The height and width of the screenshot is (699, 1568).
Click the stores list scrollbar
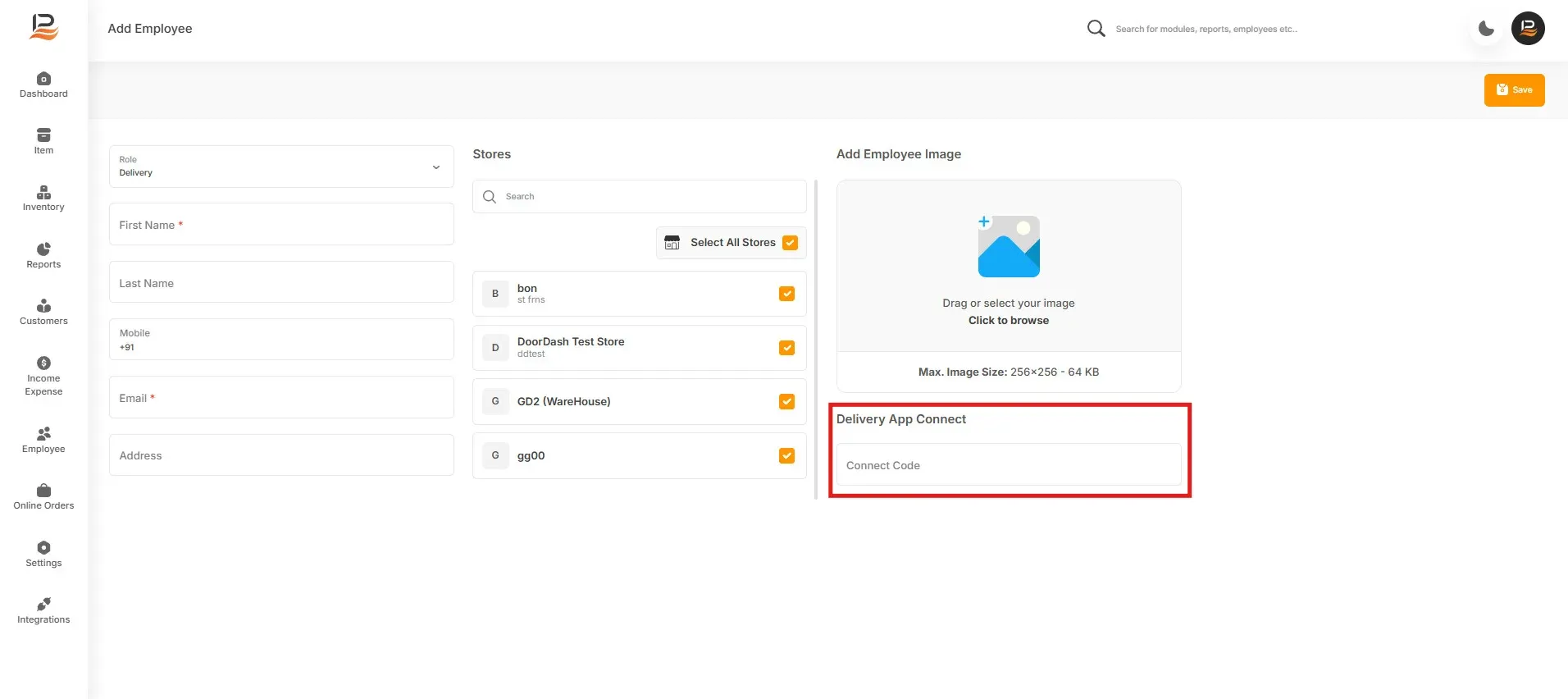tap(816, 340)
